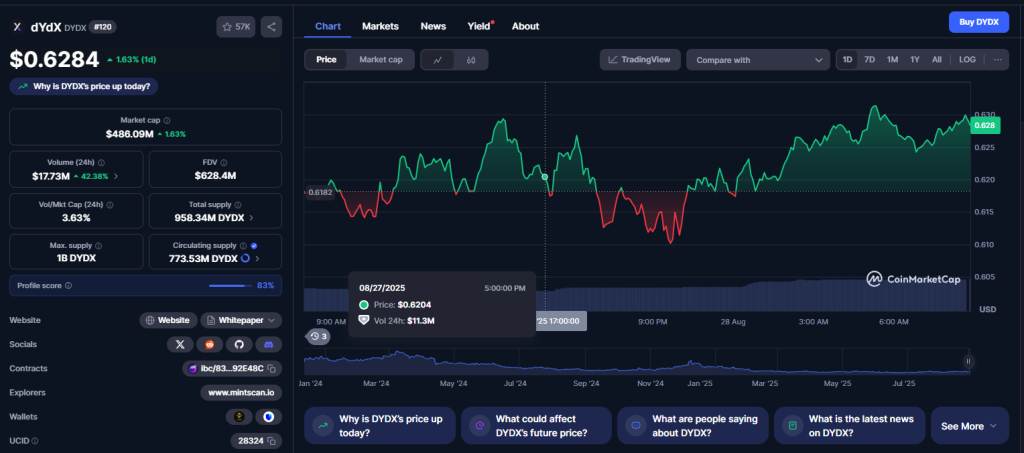Open the X (Twitter) social link

click(181, 344)
